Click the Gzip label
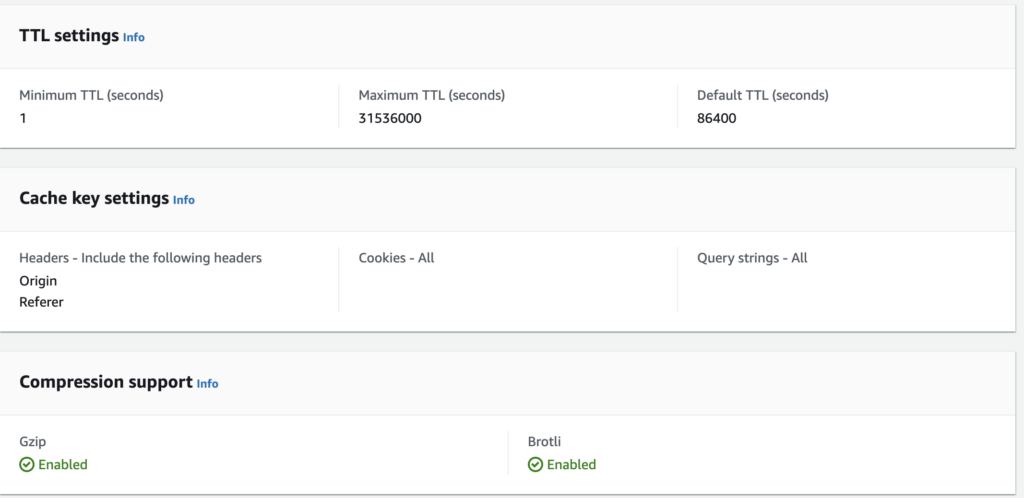The width and height of the screenshot is (1024, 498). (x=33, y=441)
